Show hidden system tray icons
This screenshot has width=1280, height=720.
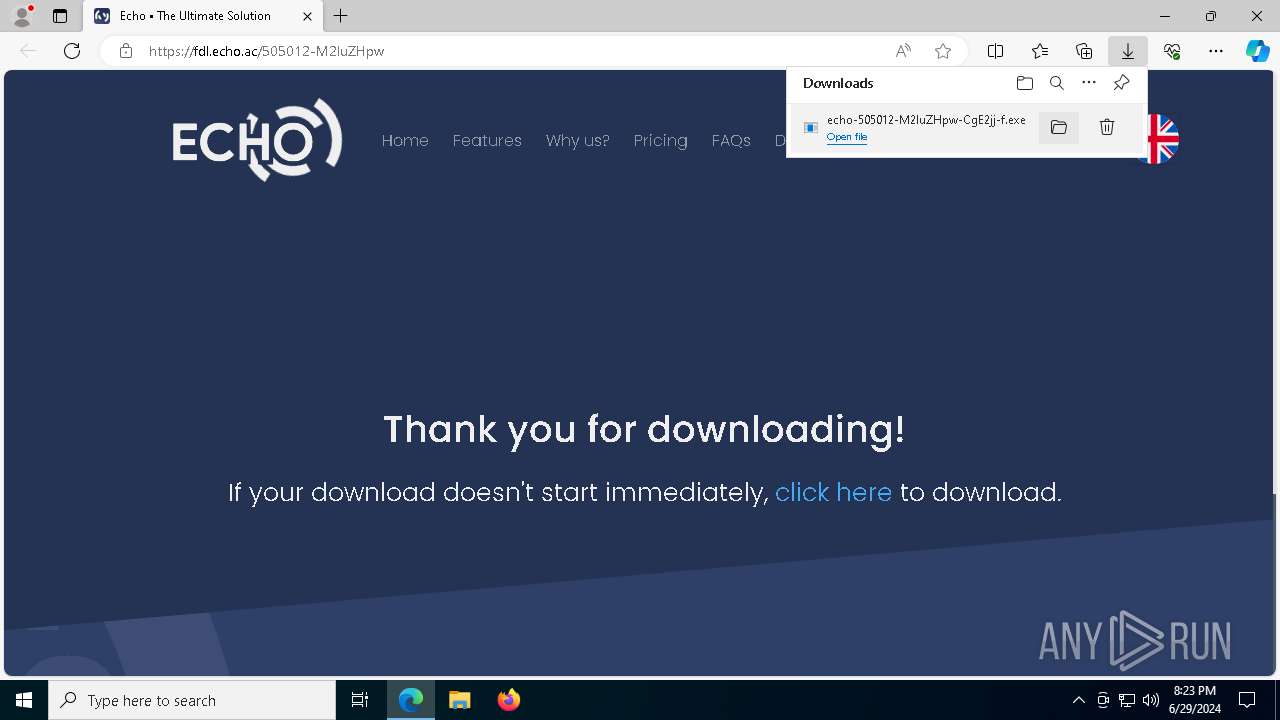click(1078, 700)
